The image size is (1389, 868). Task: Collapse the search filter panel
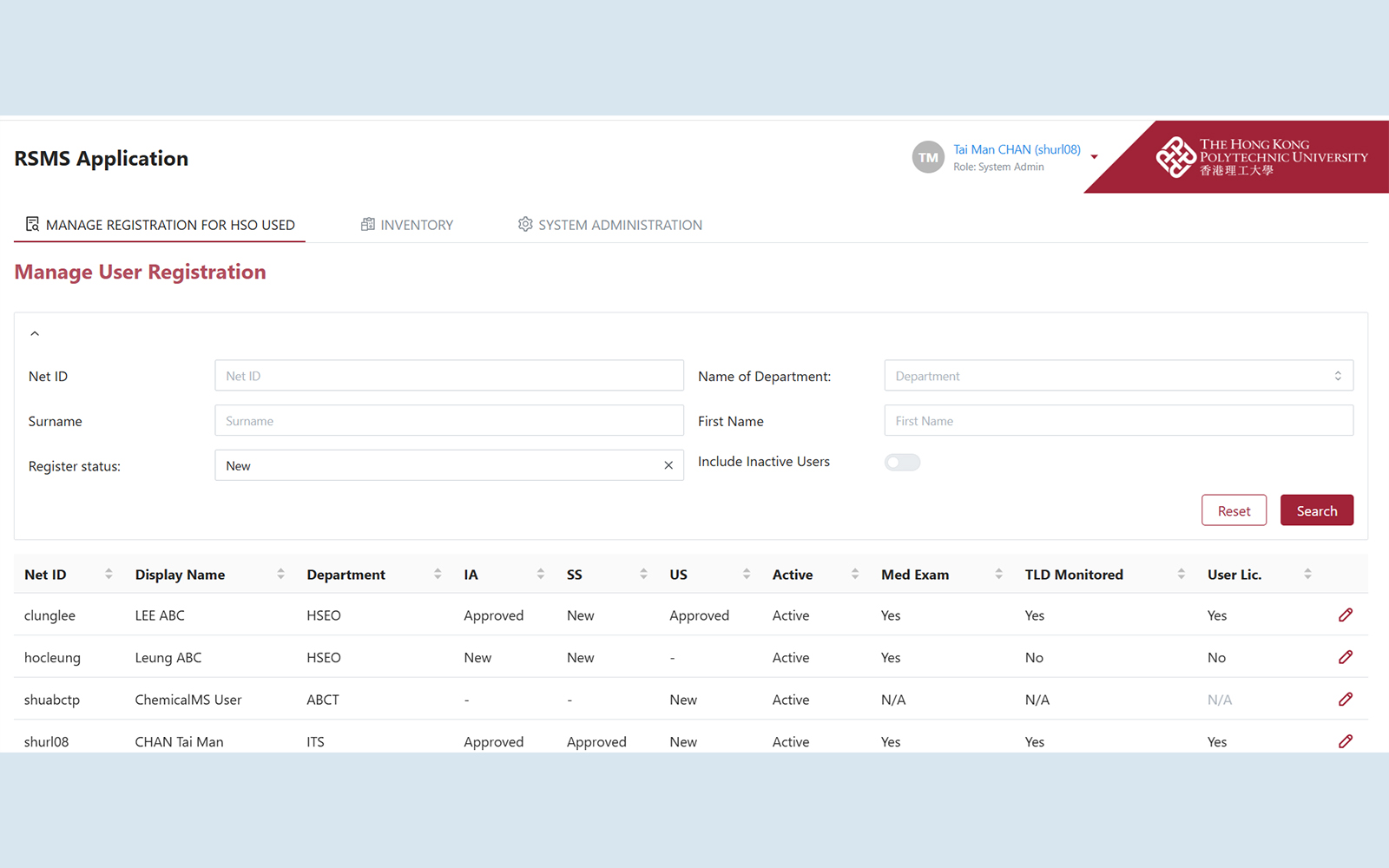pyautogui.click(x=35, y=332)
